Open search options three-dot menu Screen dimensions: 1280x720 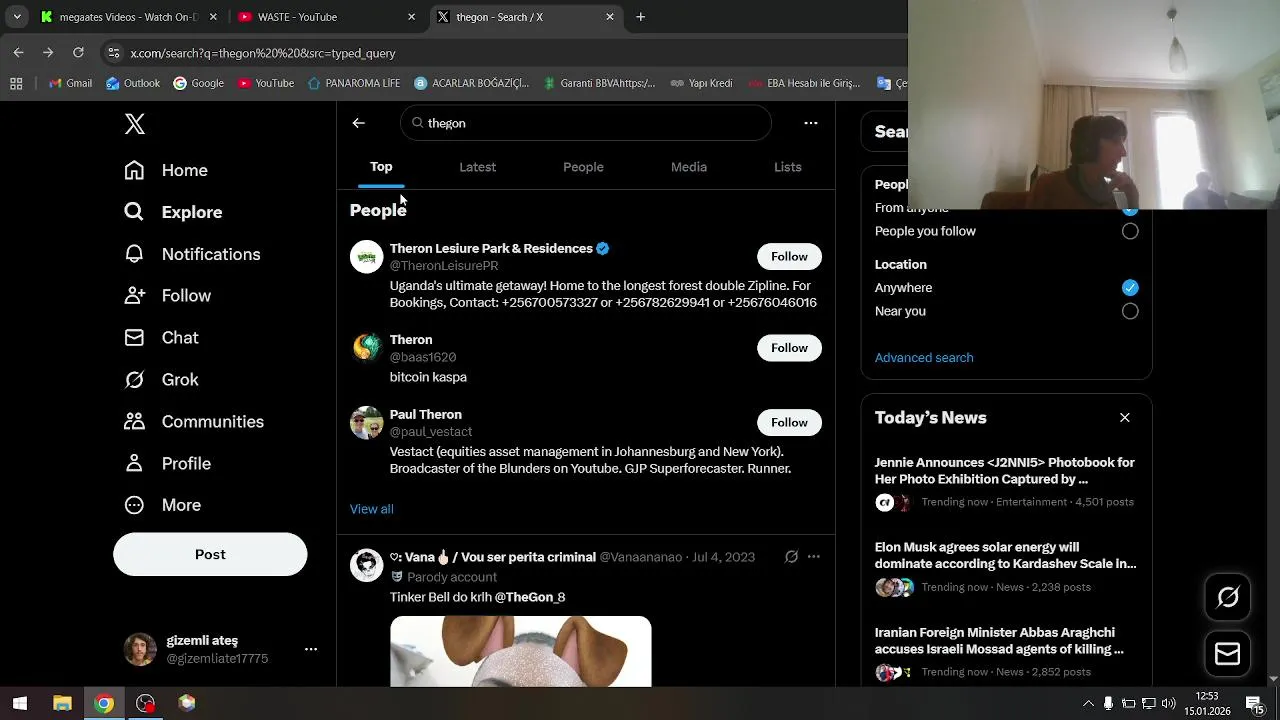[x=811, y=123]
